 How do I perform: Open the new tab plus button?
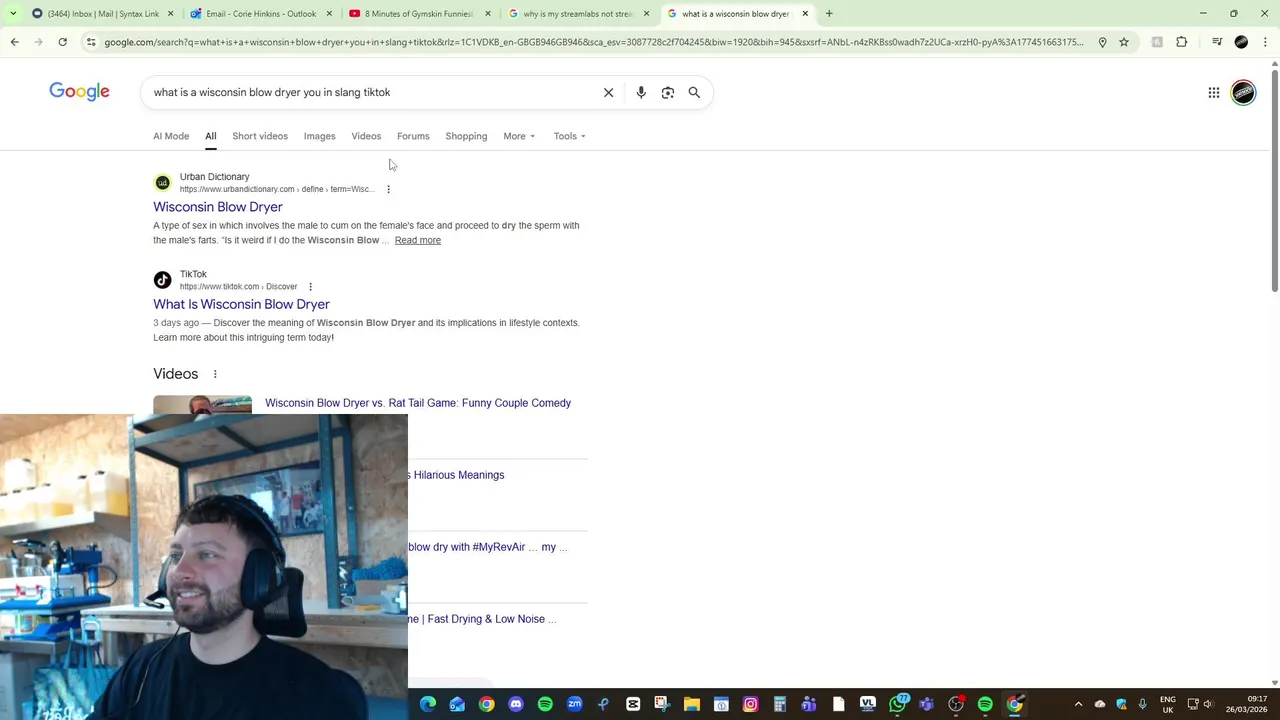(x=829, y=14)
